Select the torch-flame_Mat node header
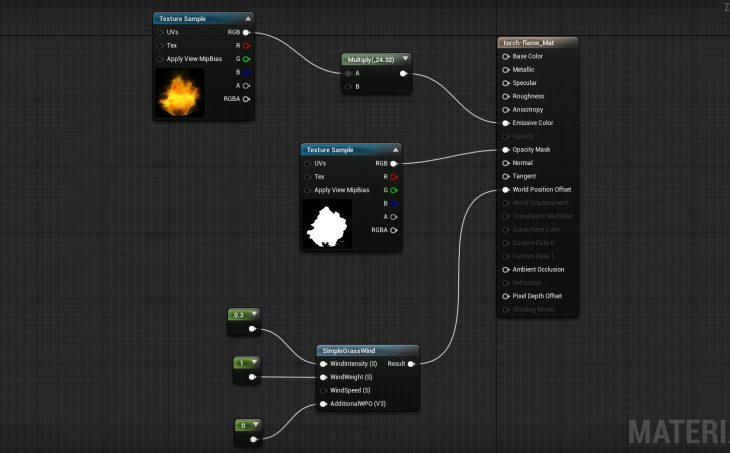 point(537,43)
